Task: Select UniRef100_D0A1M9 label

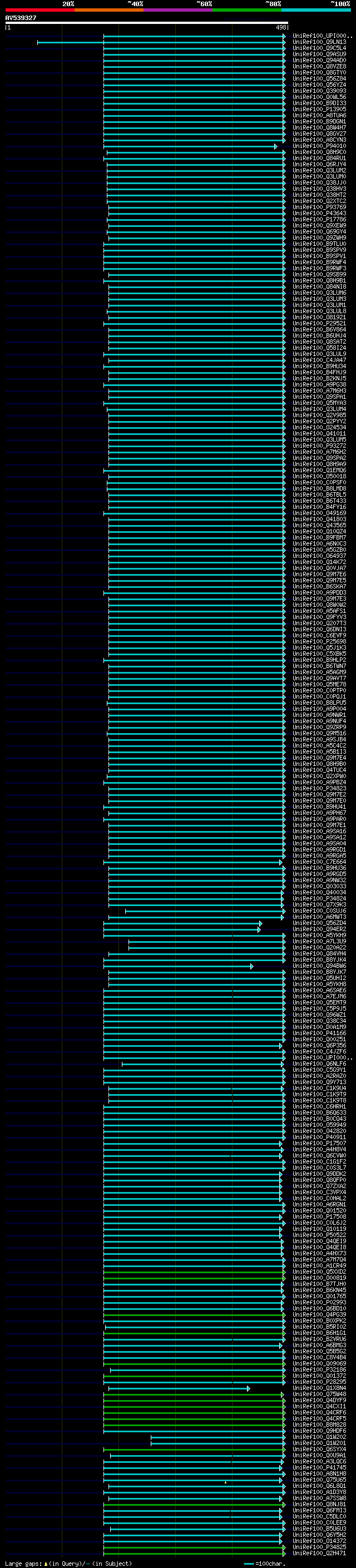Action: [319, 1027]
